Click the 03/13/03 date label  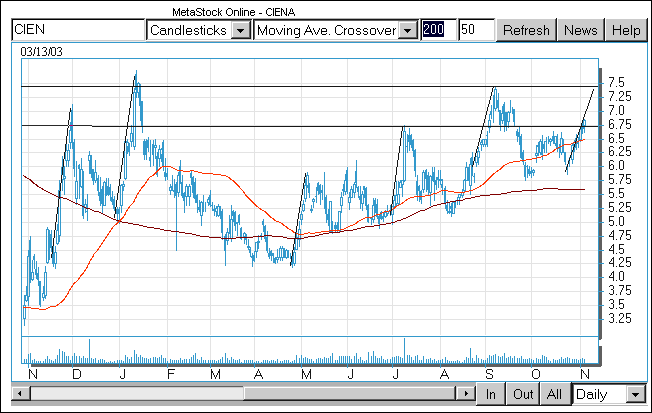pos(42,52)
